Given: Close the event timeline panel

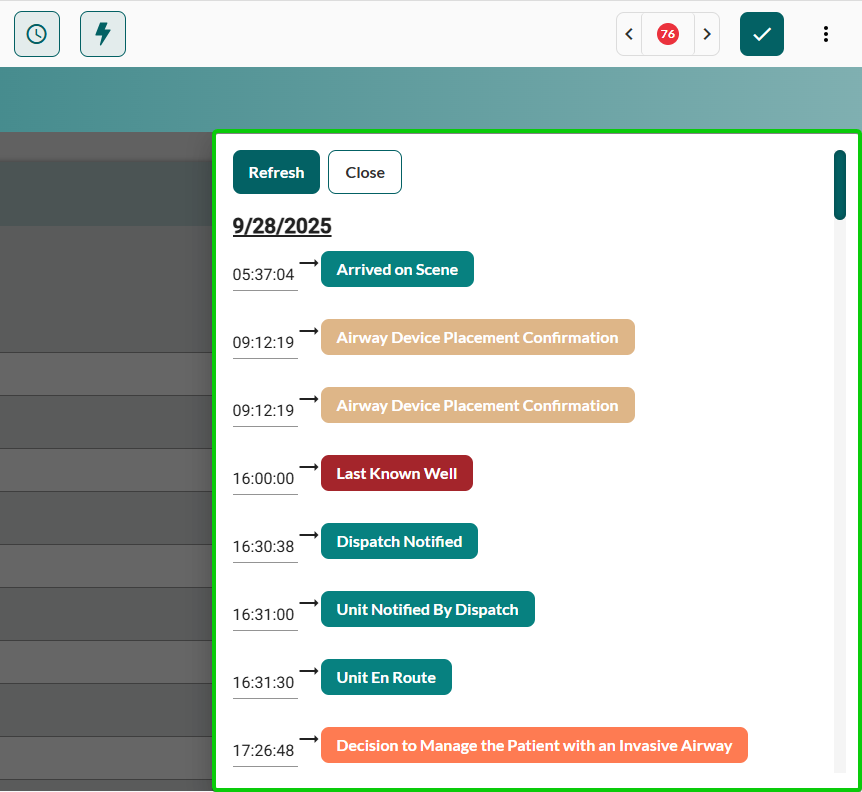Looking at the screenshot, I should pos(364,172).
